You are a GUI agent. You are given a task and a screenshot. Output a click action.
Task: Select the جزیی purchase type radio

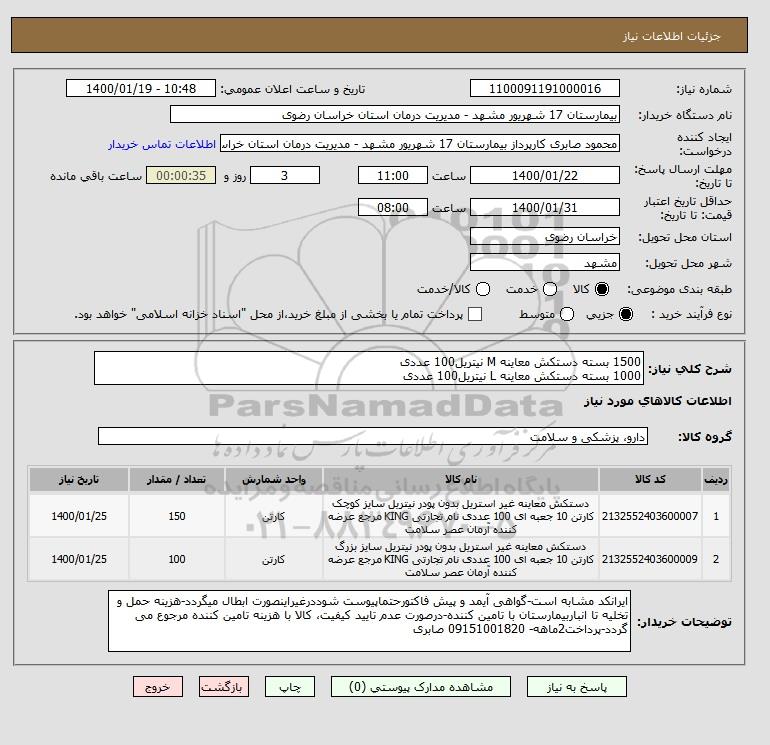click(x=626, y=314)
